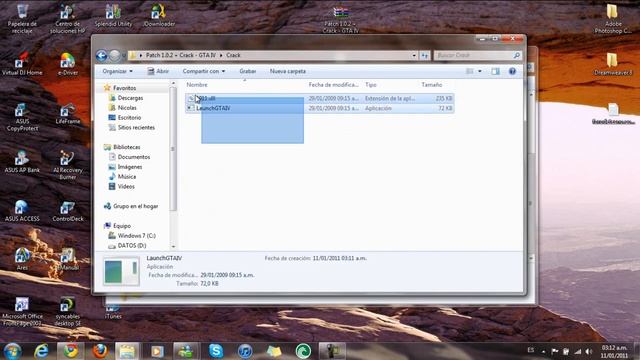Click the volume icon in system tray

(x=589, y=351)
